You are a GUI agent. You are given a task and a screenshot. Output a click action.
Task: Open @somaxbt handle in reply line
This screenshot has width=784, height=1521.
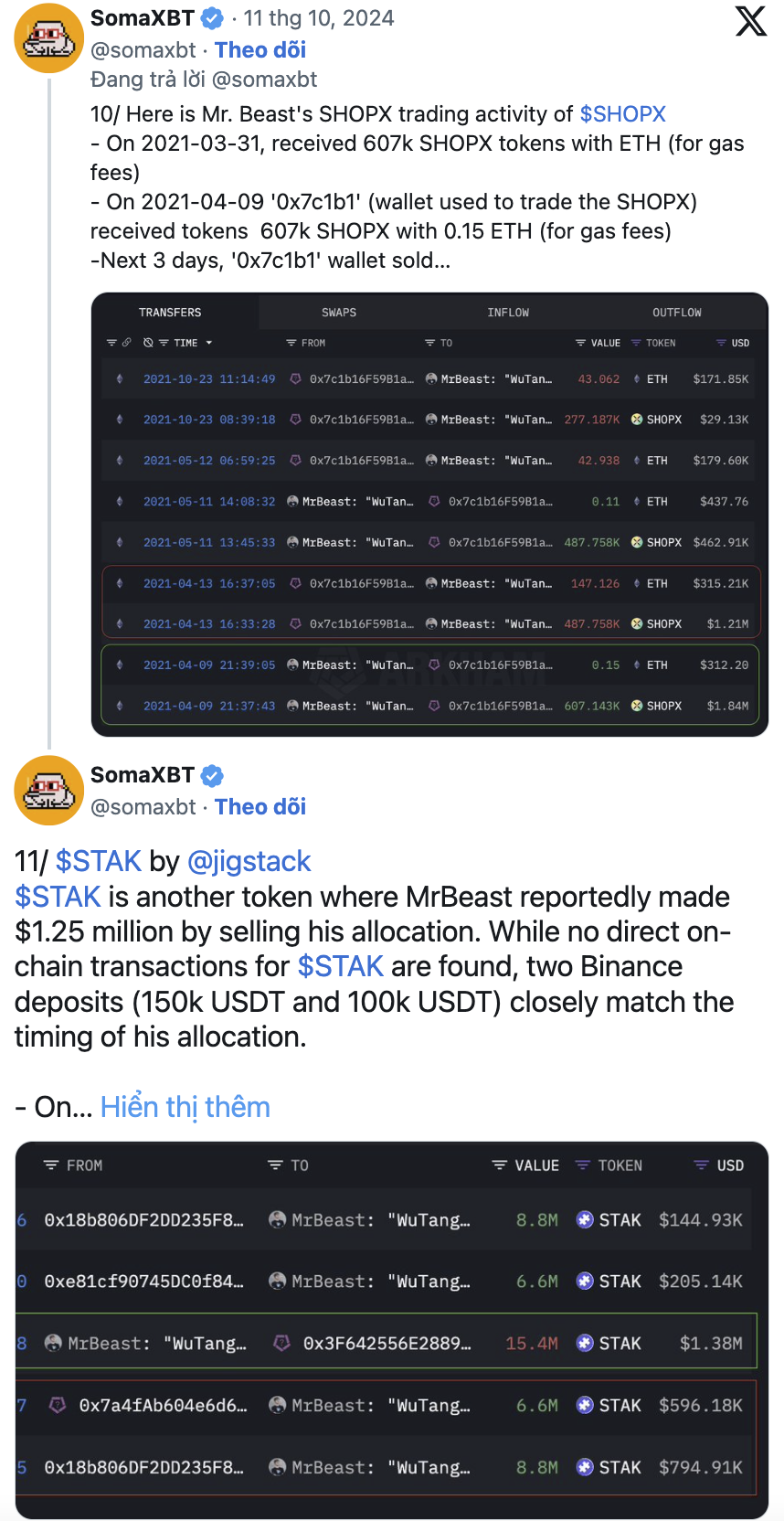pos(264,80)
